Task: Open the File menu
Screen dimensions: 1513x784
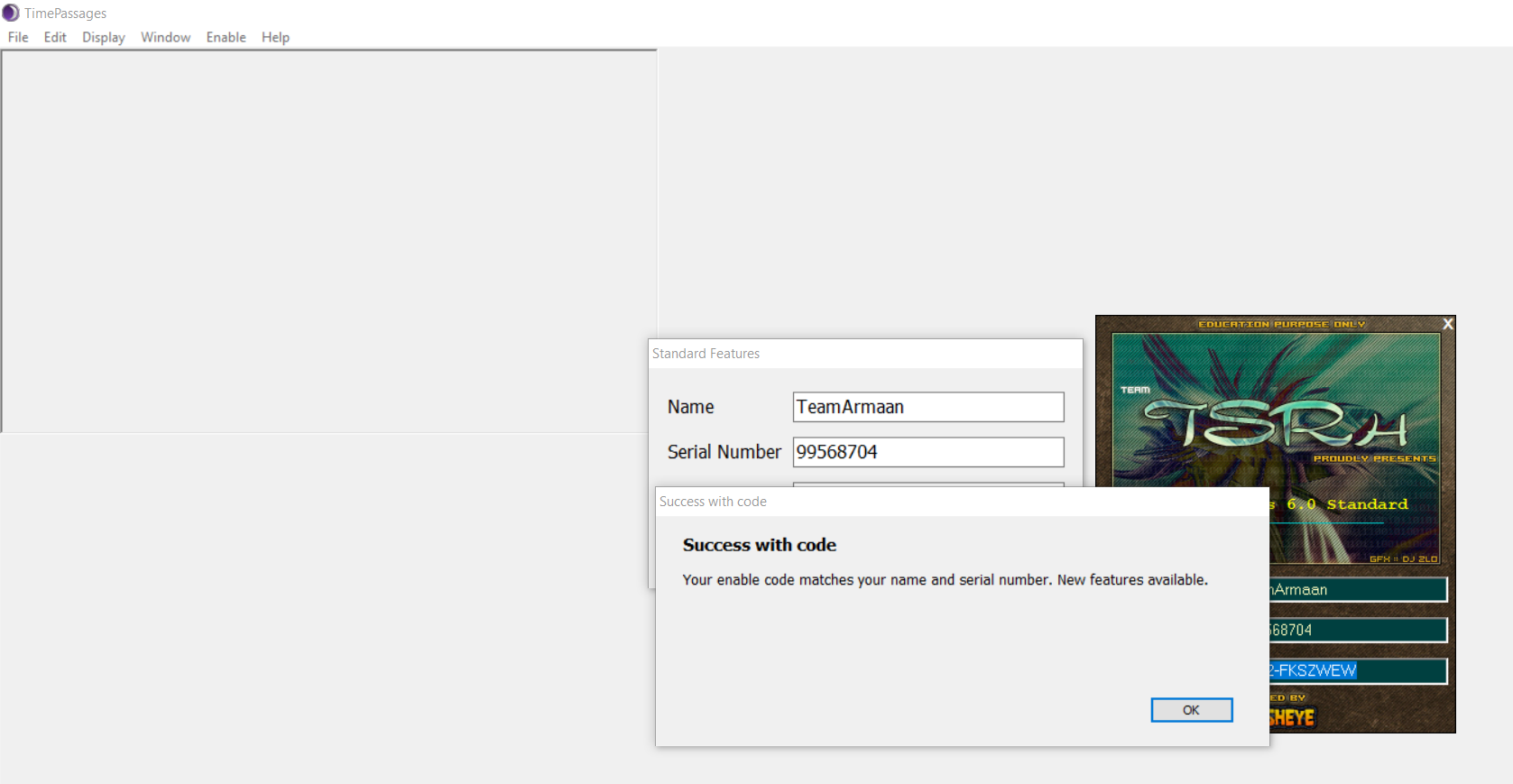Action: pyautogui.click(x=18, y=37)
